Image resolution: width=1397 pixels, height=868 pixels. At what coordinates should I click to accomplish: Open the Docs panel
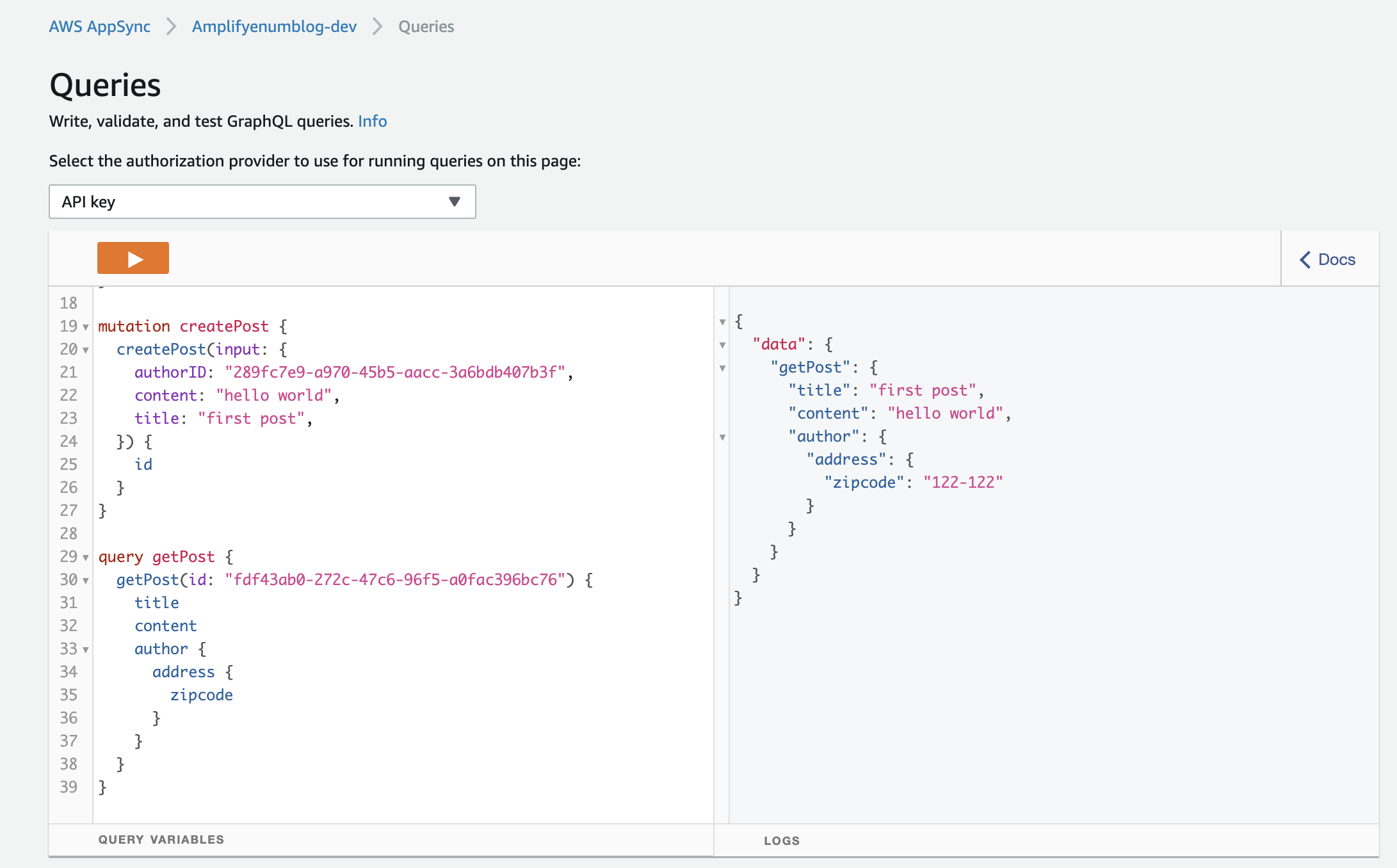[1328, 259]
